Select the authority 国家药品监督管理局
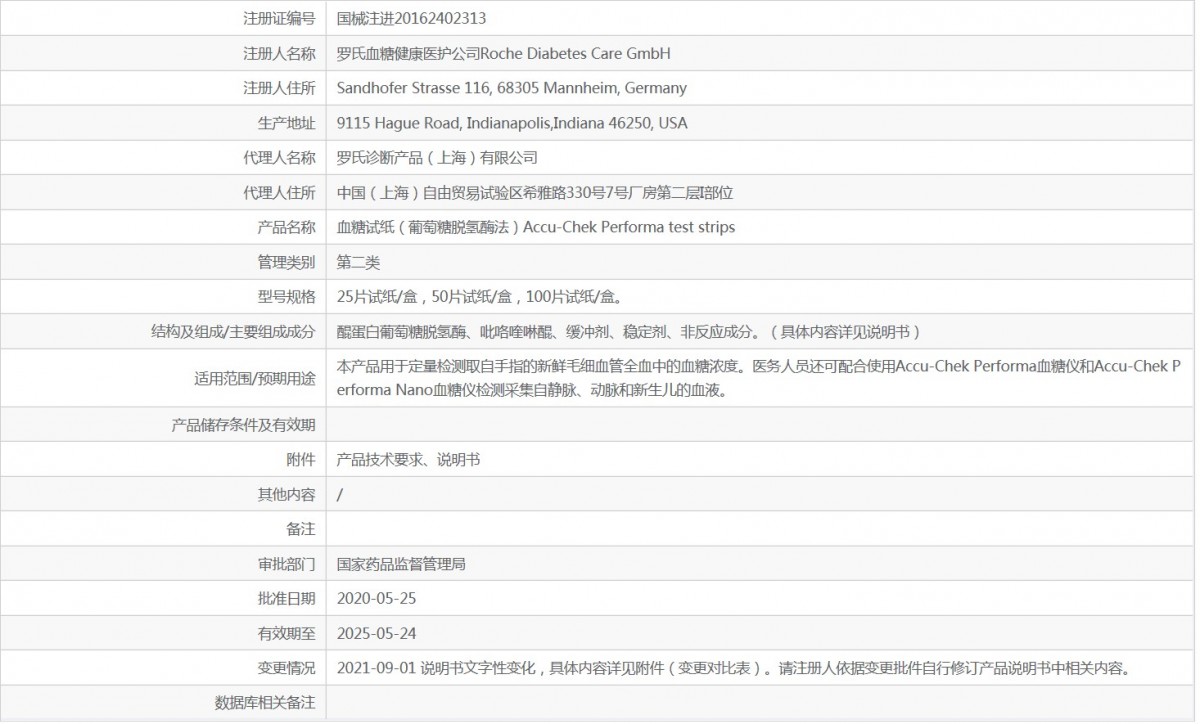This screenshot has height=724, width=1200. click(x=401, y=564)
